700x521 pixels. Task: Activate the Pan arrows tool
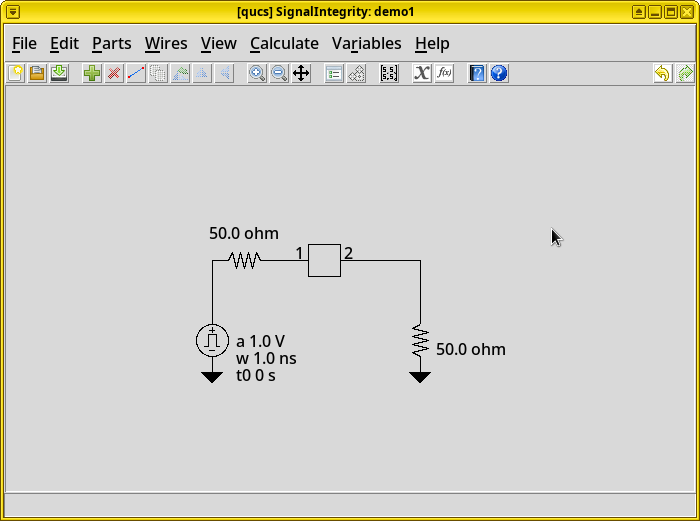[x=301, y=73]
